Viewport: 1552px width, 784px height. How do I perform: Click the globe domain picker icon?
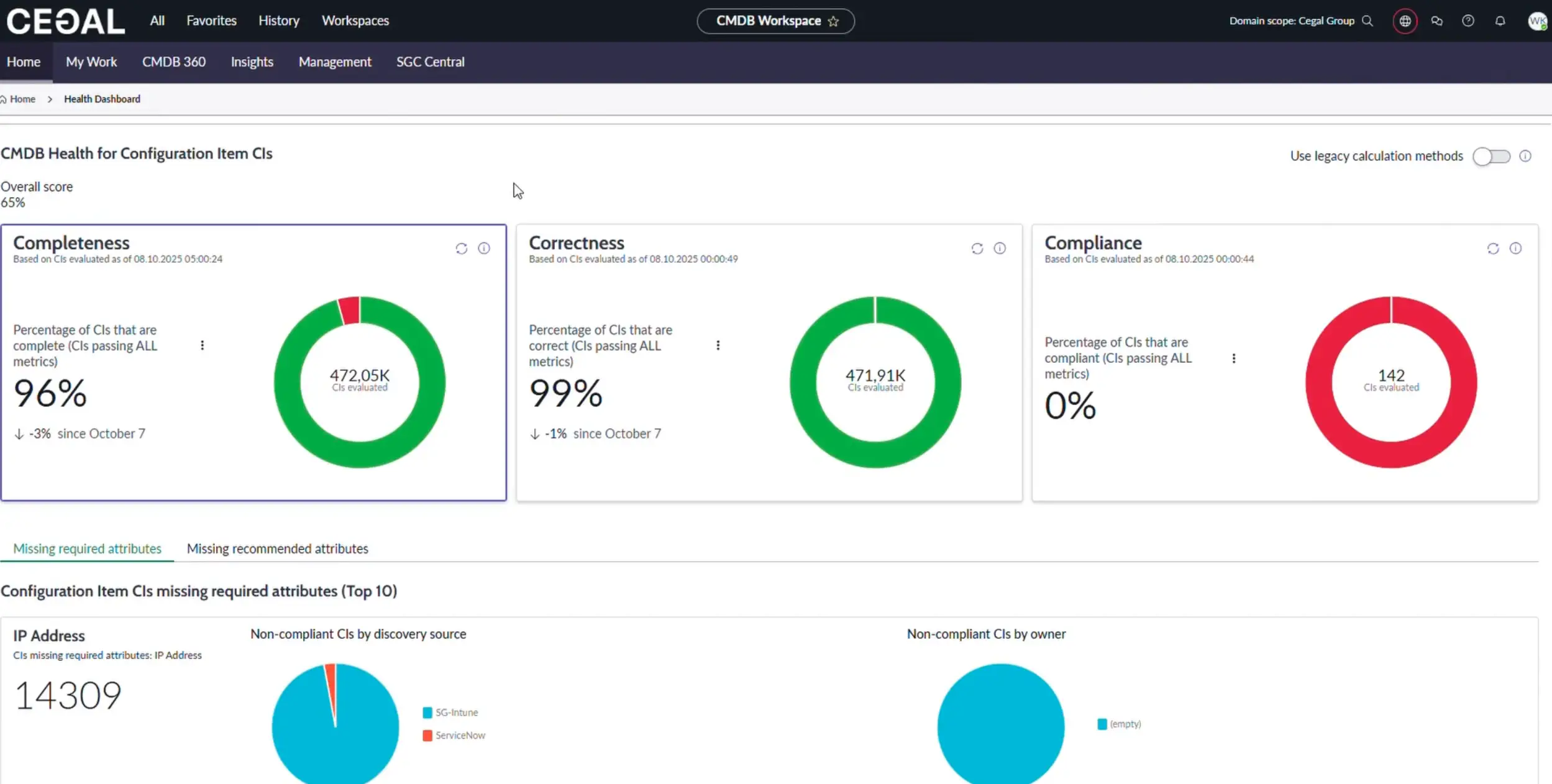(x=1405, y=21)
